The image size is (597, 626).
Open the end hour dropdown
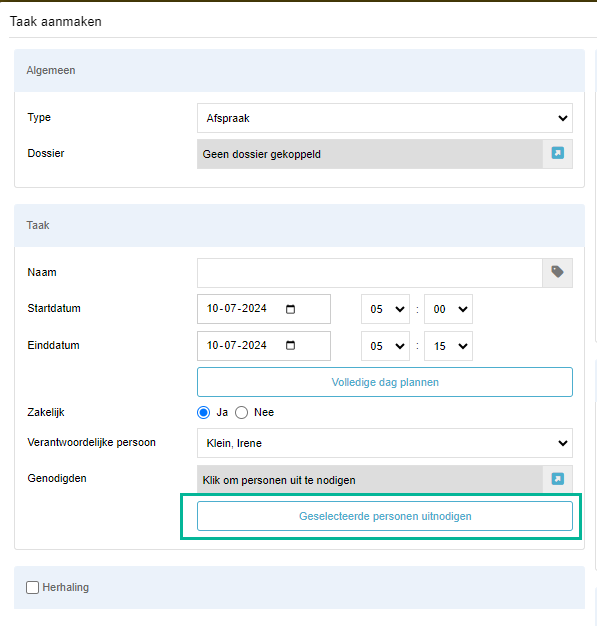[x=385, y=346]
